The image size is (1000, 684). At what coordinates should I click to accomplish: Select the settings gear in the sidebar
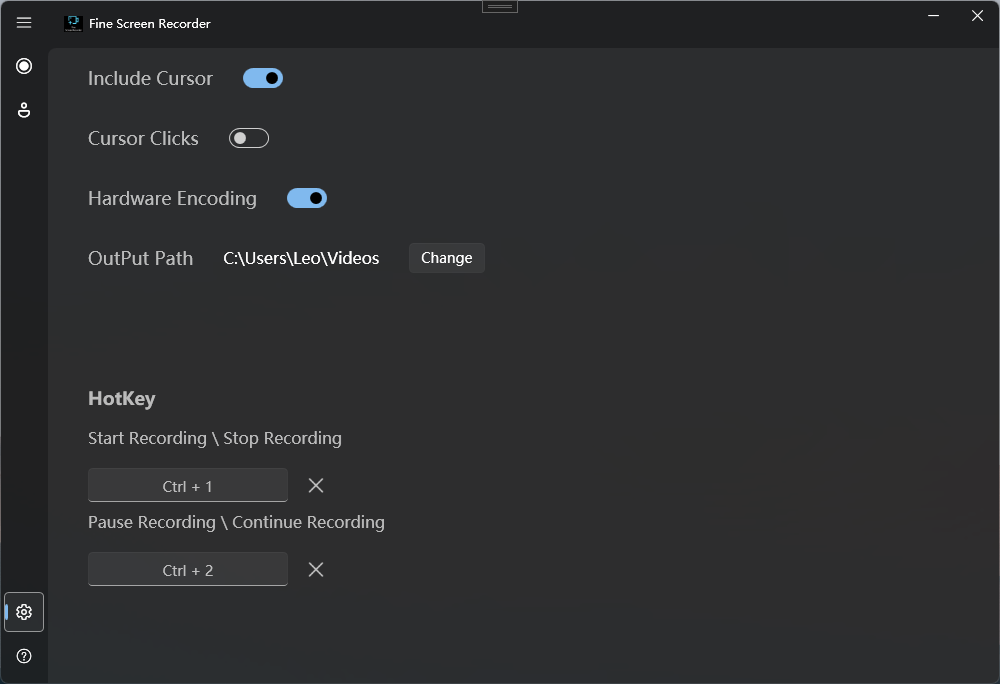click(x=24, y=612)
